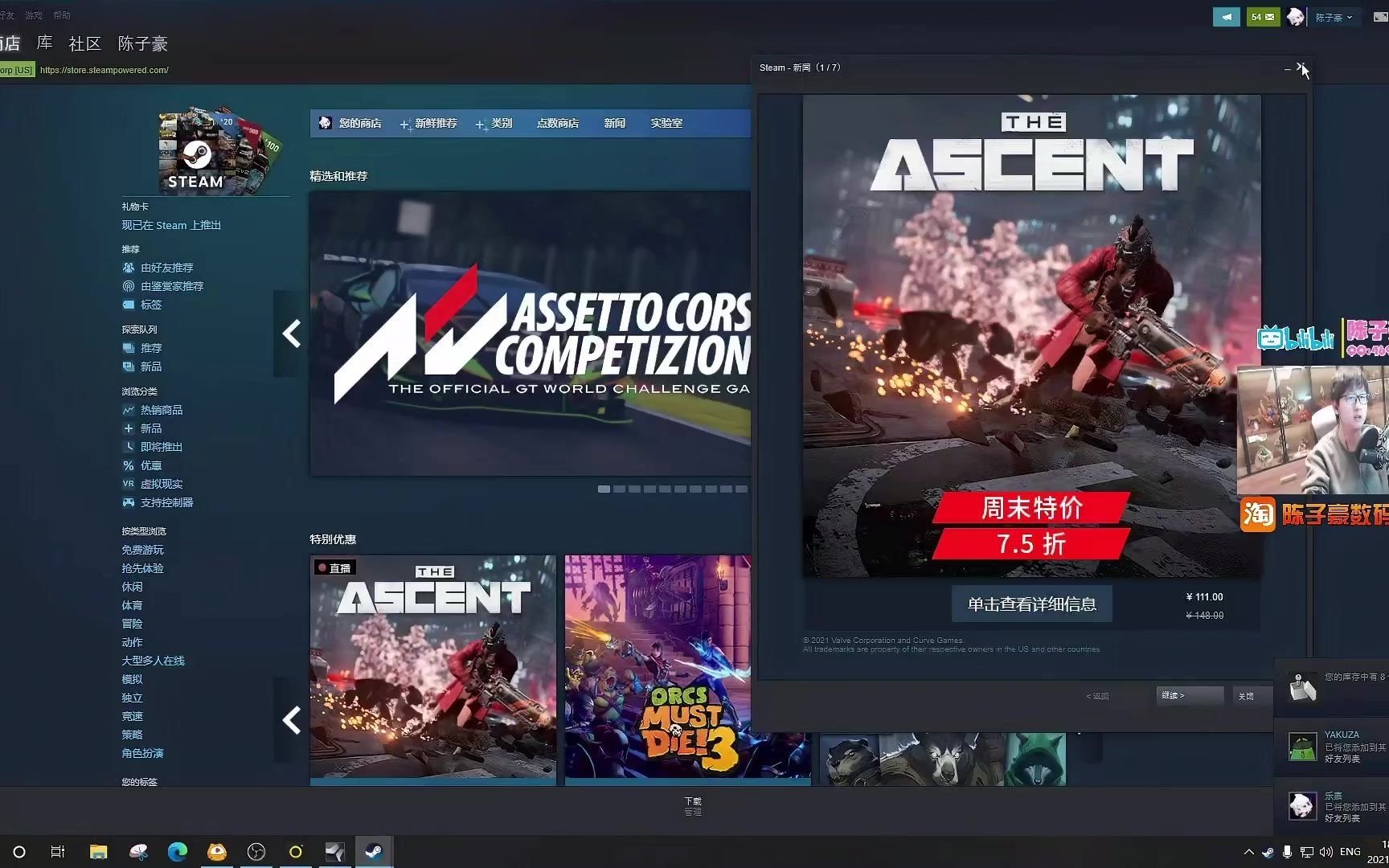Click the plus icon beside browse 新品
The image size is (1389, 868).
129,428
